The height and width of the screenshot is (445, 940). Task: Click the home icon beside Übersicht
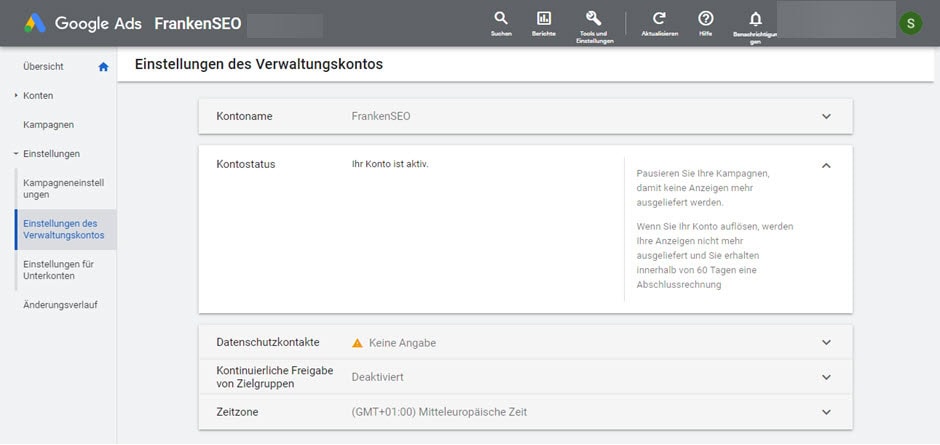(103, 67)
